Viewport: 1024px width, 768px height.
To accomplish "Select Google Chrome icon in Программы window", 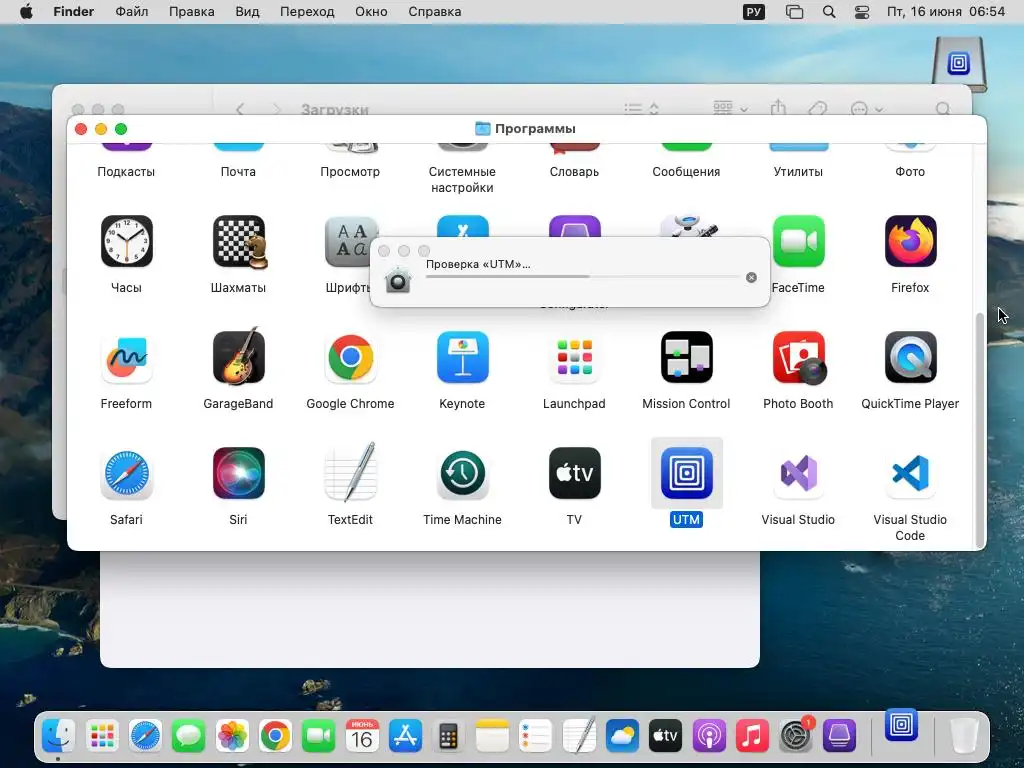I will [351, 357].
